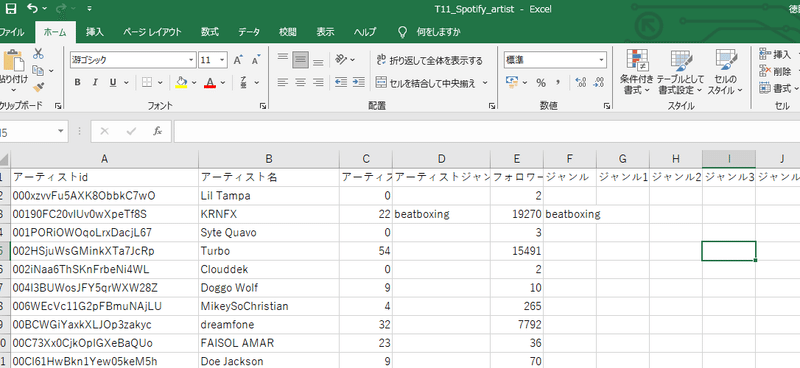Decrease decimal places
Screen dimensions: 800x368
tap(598, 82)
